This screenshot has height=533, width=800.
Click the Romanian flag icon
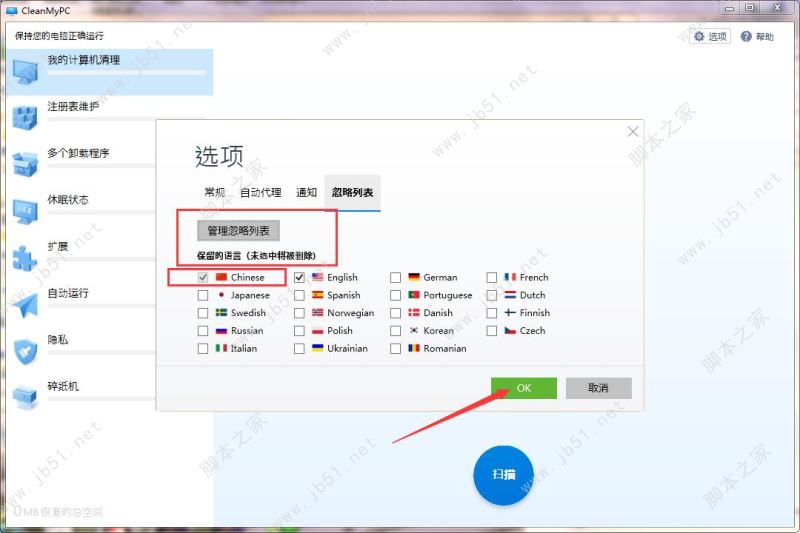(x=414, y=348)
